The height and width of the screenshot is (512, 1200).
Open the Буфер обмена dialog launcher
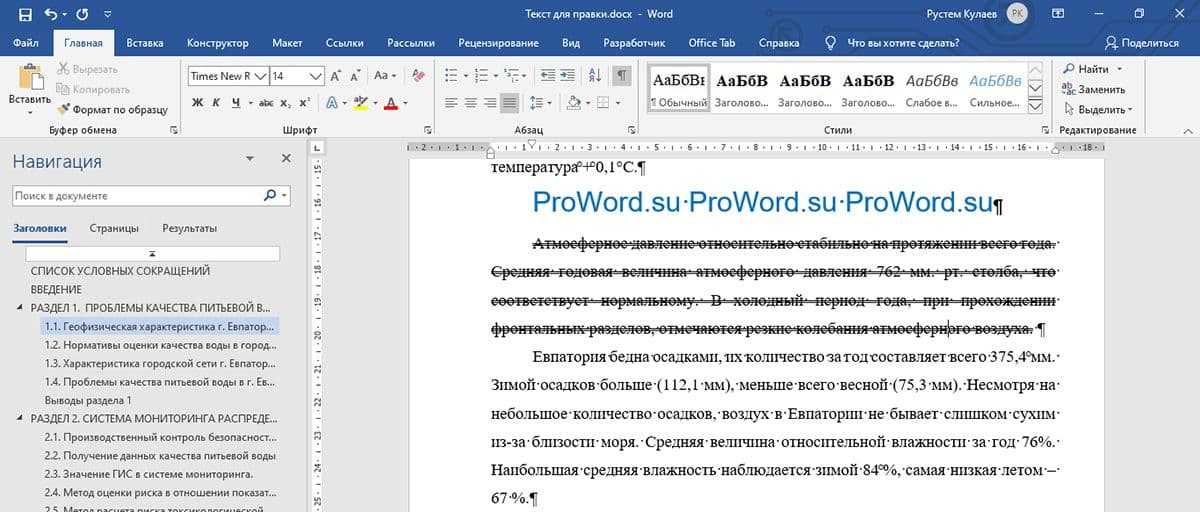(x=174, y=131)
